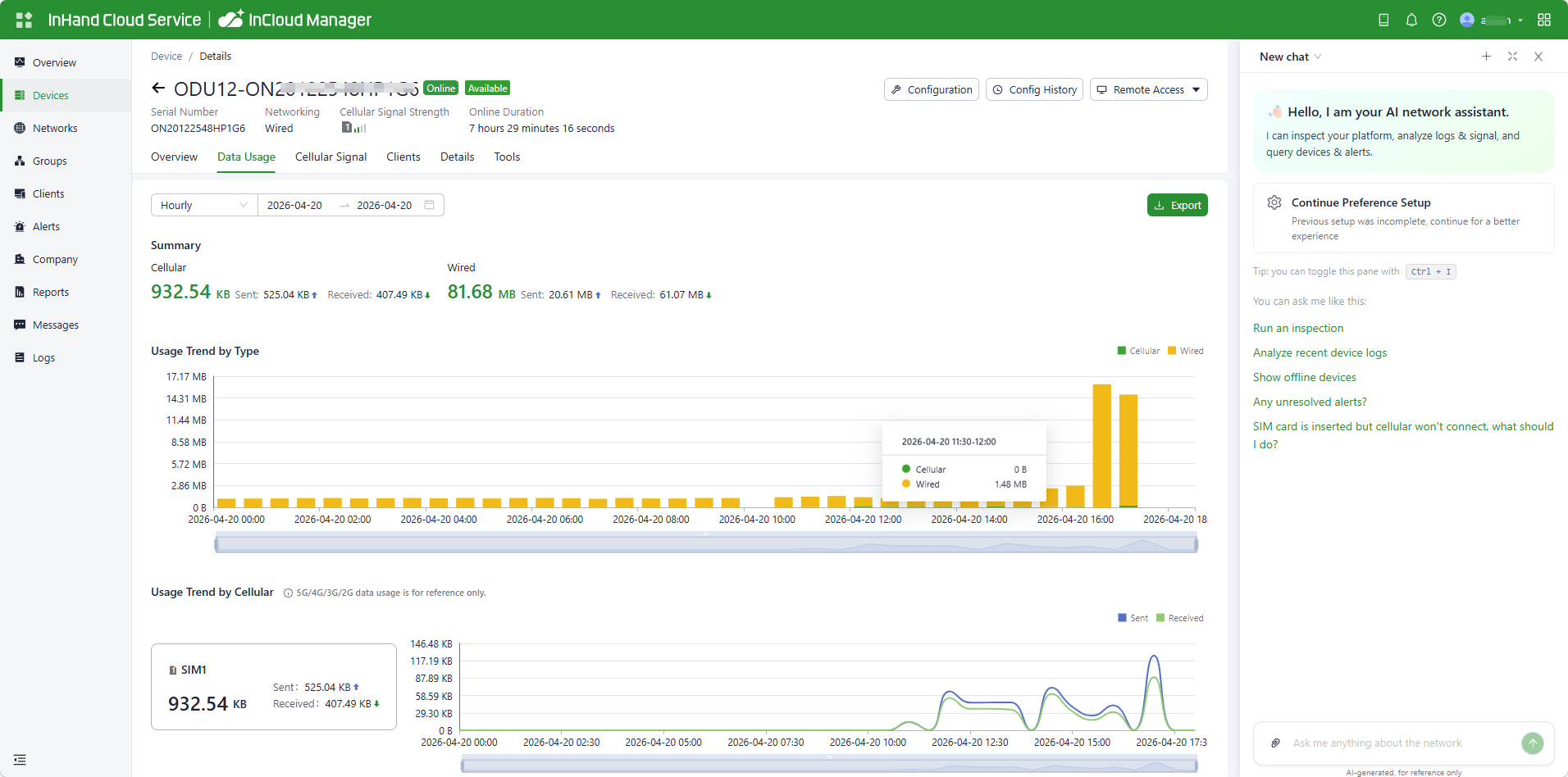Click the help question mark icon
The image size is (1568, 777).
pos(1438,20)
